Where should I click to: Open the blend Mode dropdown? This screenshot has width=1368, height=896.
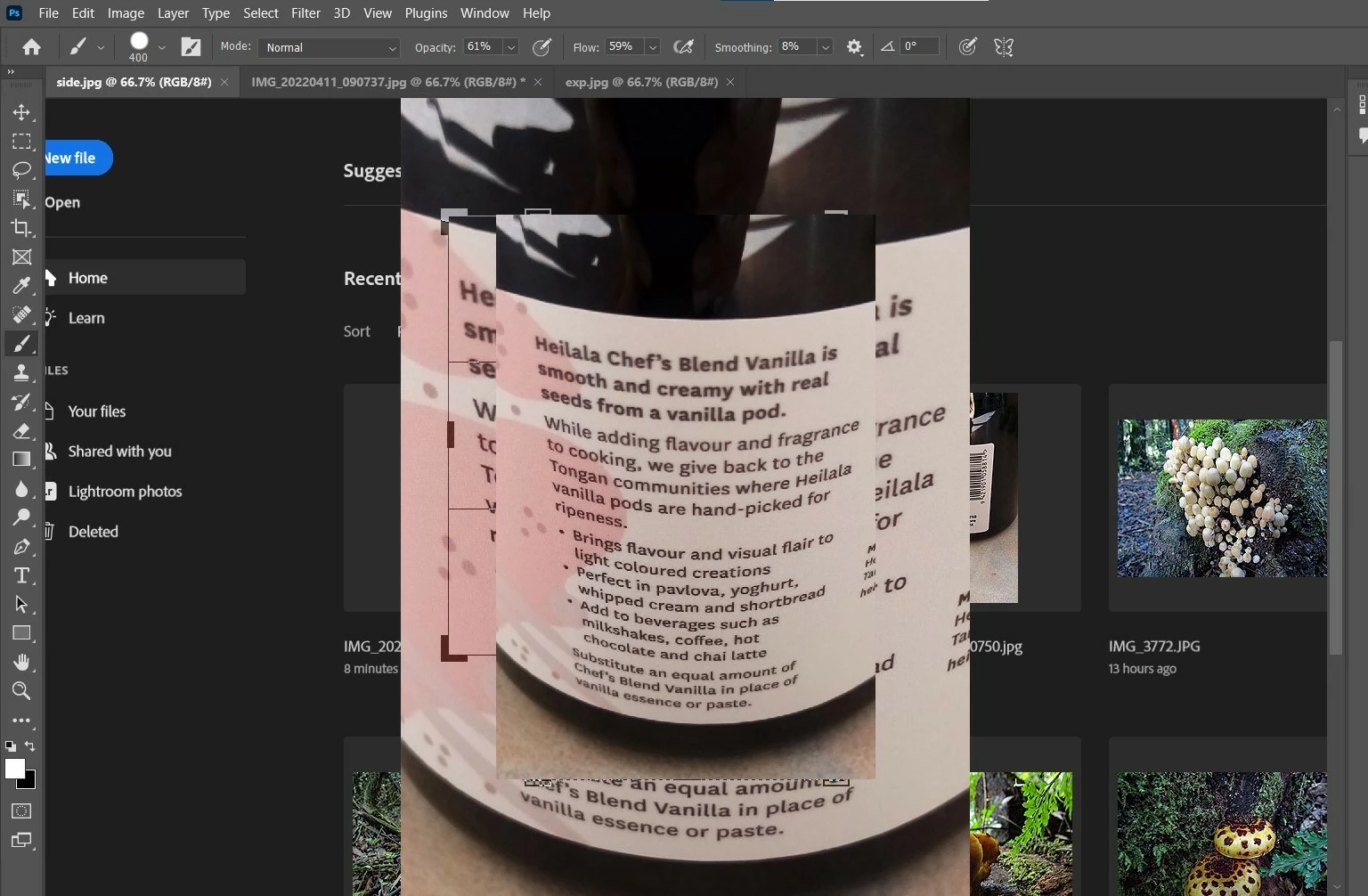[x=329, y=47]
